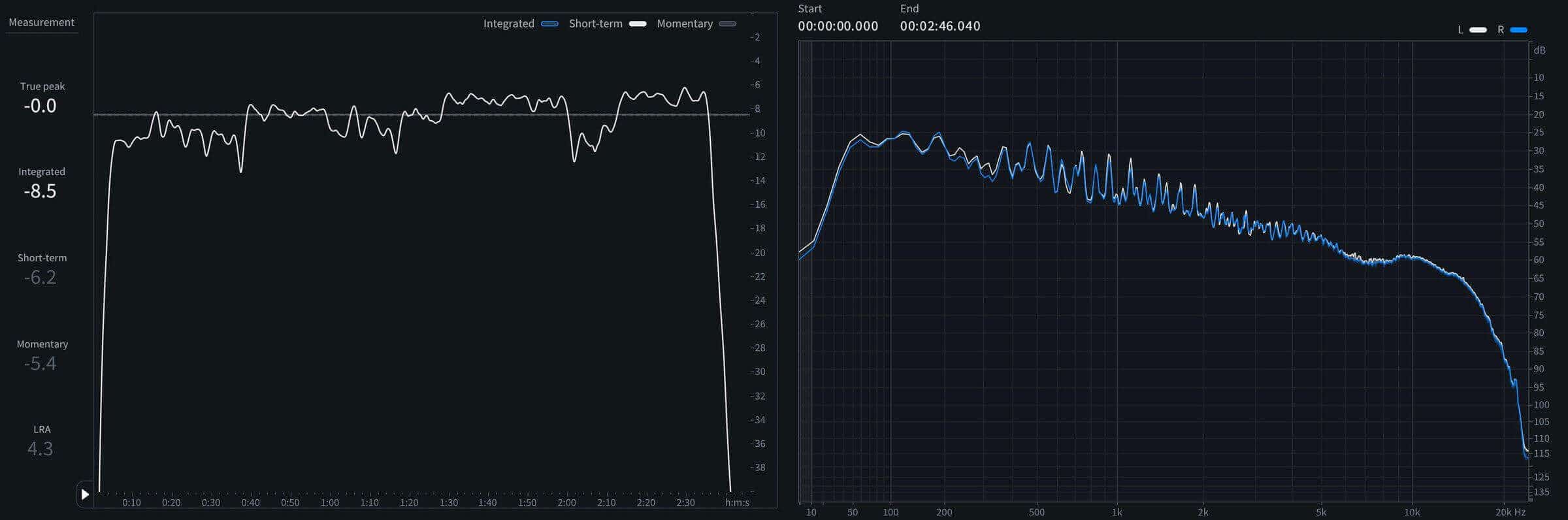Image resolution: width=1568 pixels, height=520 pixels.
Task: Click the Momentary legend text
Action: (685, 24)
